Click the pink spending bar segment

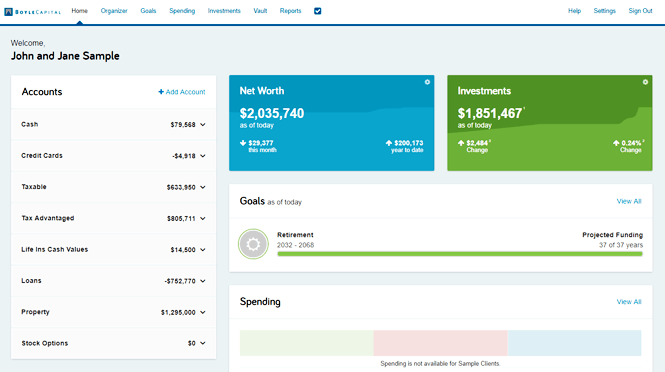point(440,343)
